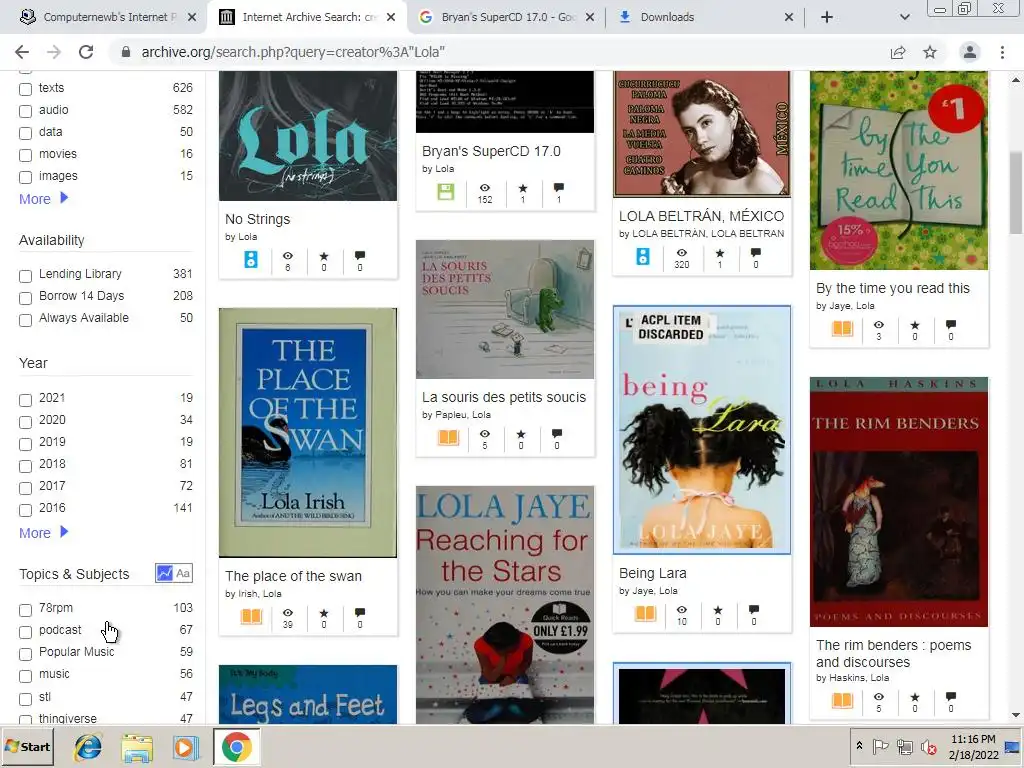Click the audio icon under LOLA BELTRÁN, MÉXICO
Image resolution: width=1024 pixels, height=768 pixels.
(643, 256)
